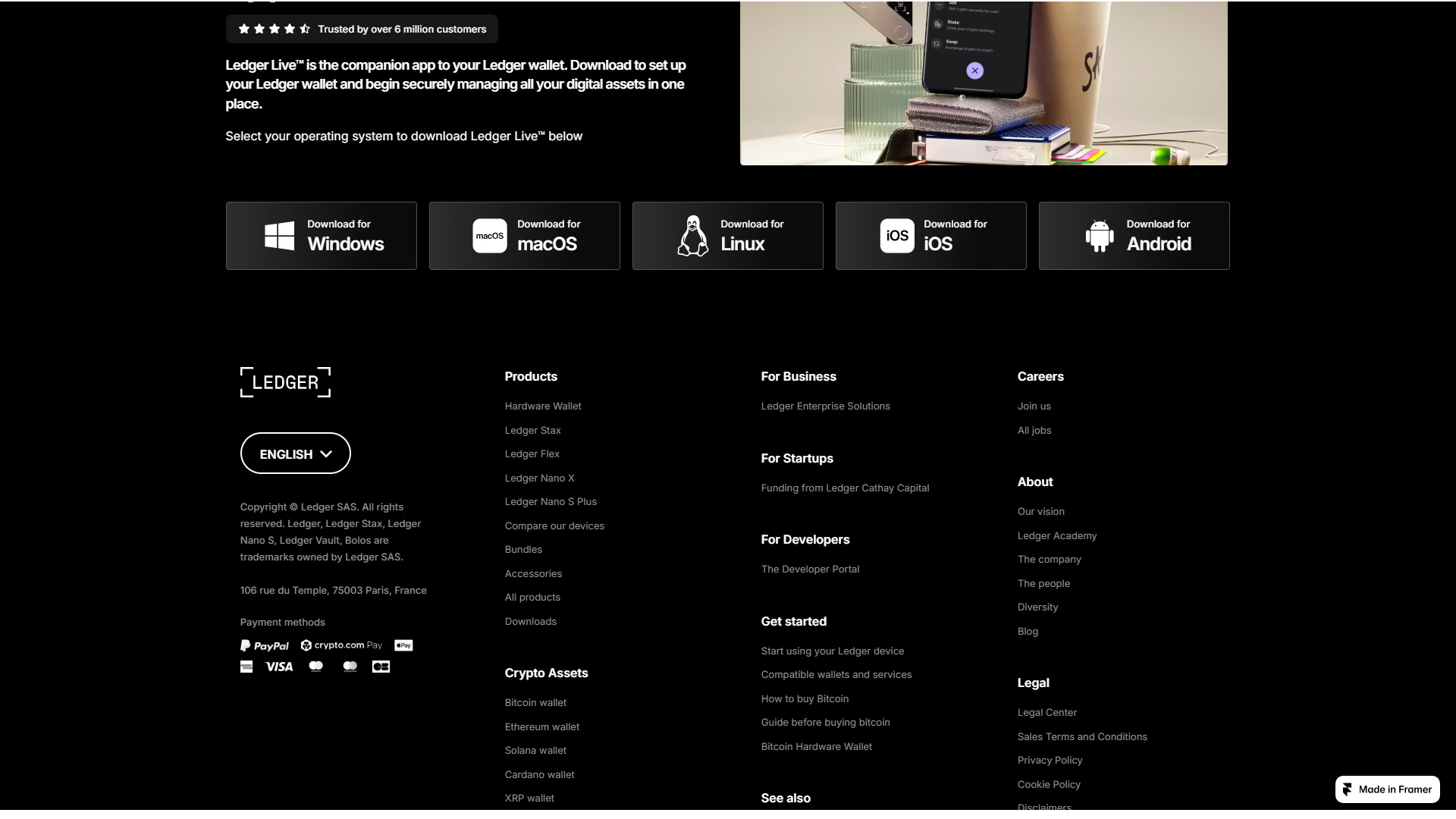Viewport: 1456px width, 819px height.
Task: Open Our vision link
Action: (1041, 512)
